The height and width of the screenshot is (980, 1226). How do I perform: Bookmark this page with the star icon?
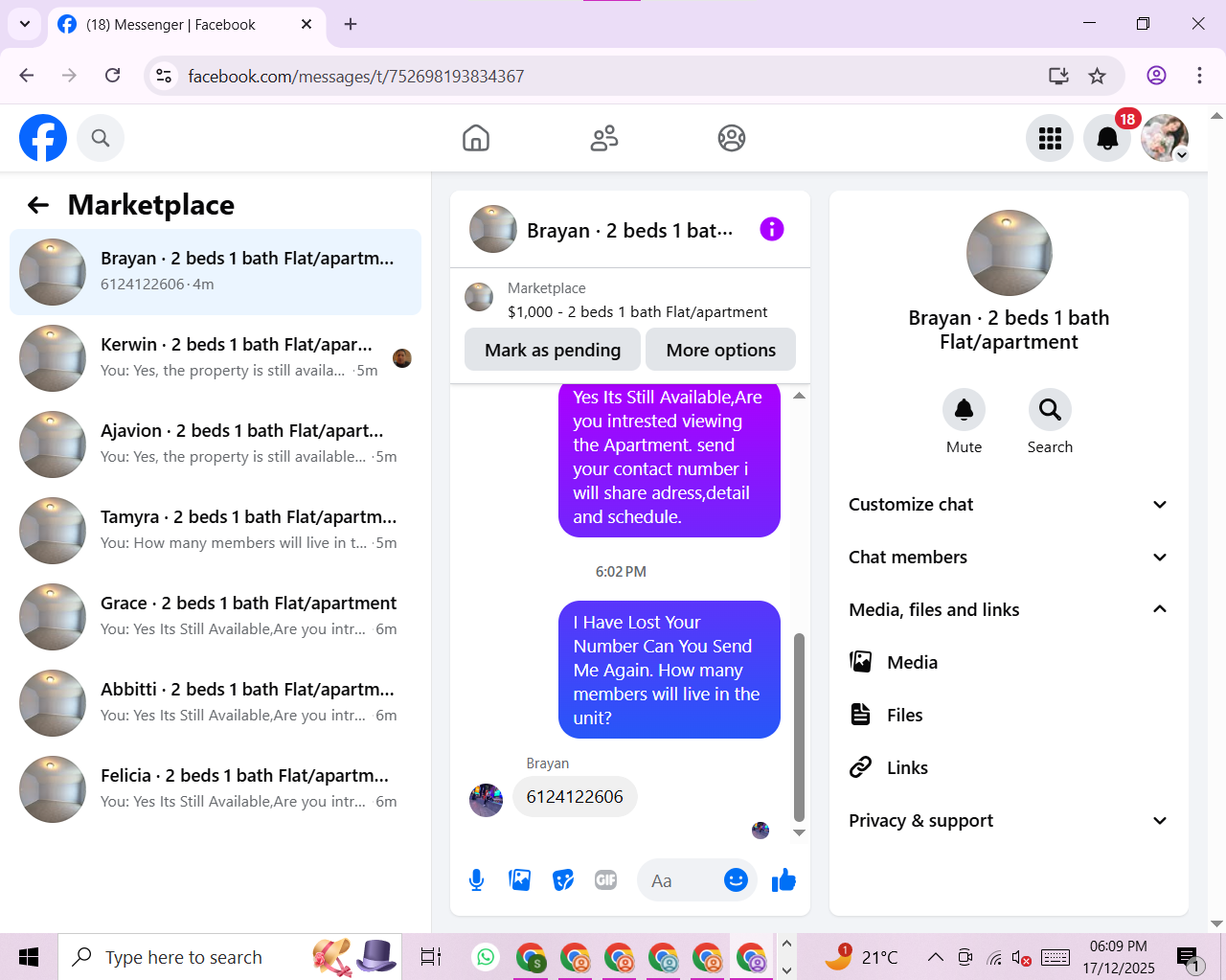coord(1098,76)
